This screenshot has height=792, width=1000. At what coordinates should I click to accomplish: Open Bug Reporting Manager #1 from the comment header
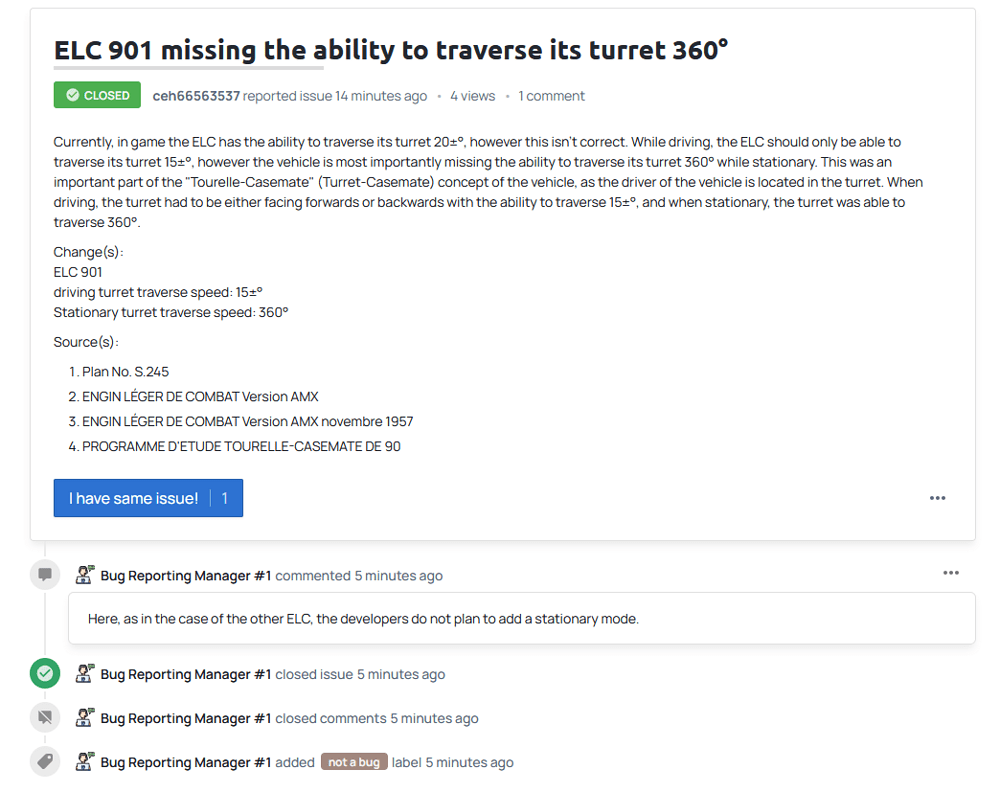click(x=186, y=576)
